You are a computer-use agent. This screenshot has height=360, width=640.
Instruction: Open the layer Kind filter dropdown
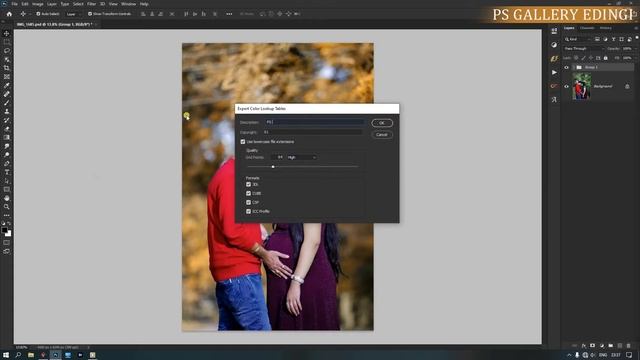[578, 39]
